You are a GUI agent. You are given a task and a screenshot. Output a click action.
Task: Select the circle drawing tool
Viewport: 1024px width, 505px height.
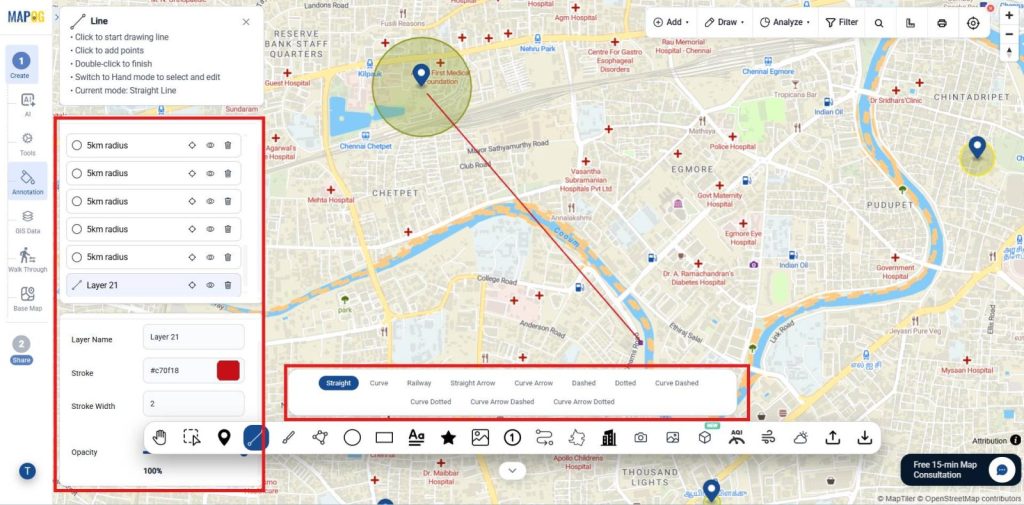pyautogui.click(x=352, y=438)
